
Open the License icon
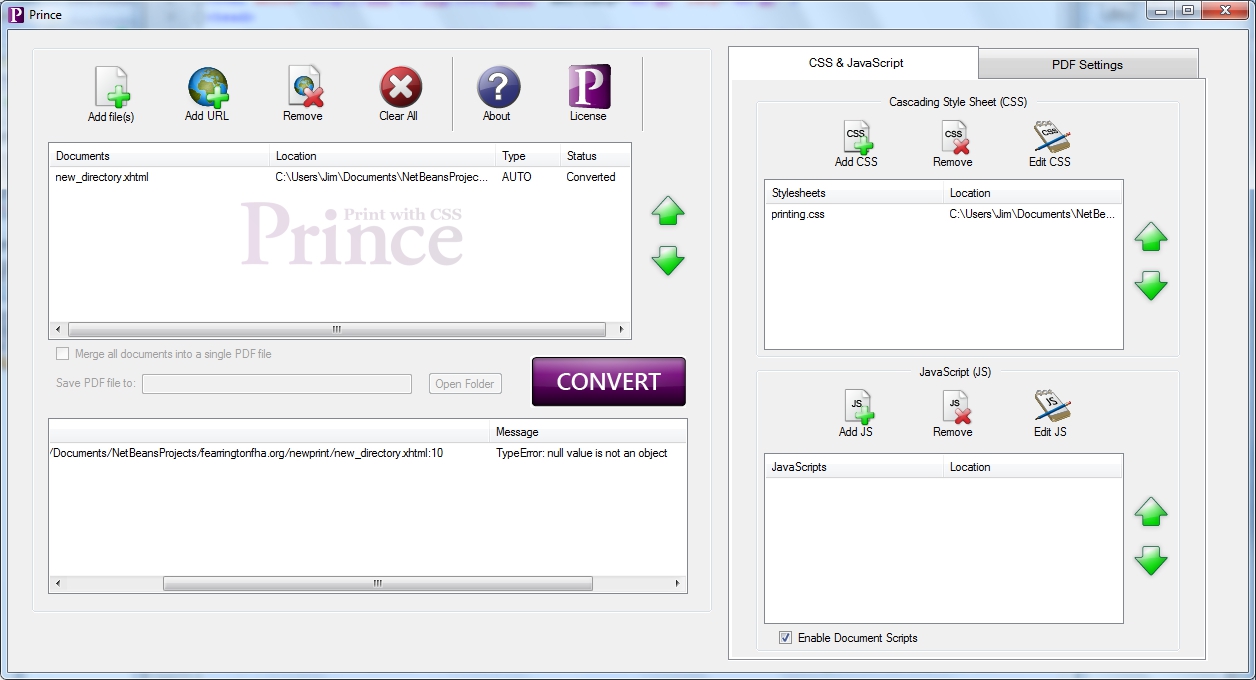point(588,88)
